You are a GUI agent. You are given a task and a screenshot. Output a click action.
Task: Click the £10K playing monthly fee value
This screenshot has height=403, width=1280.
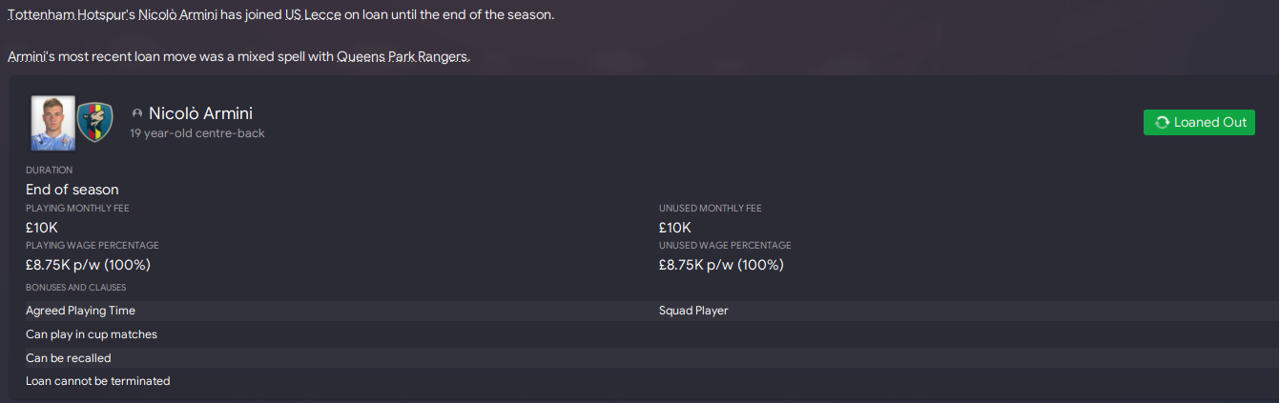[42, 227]
